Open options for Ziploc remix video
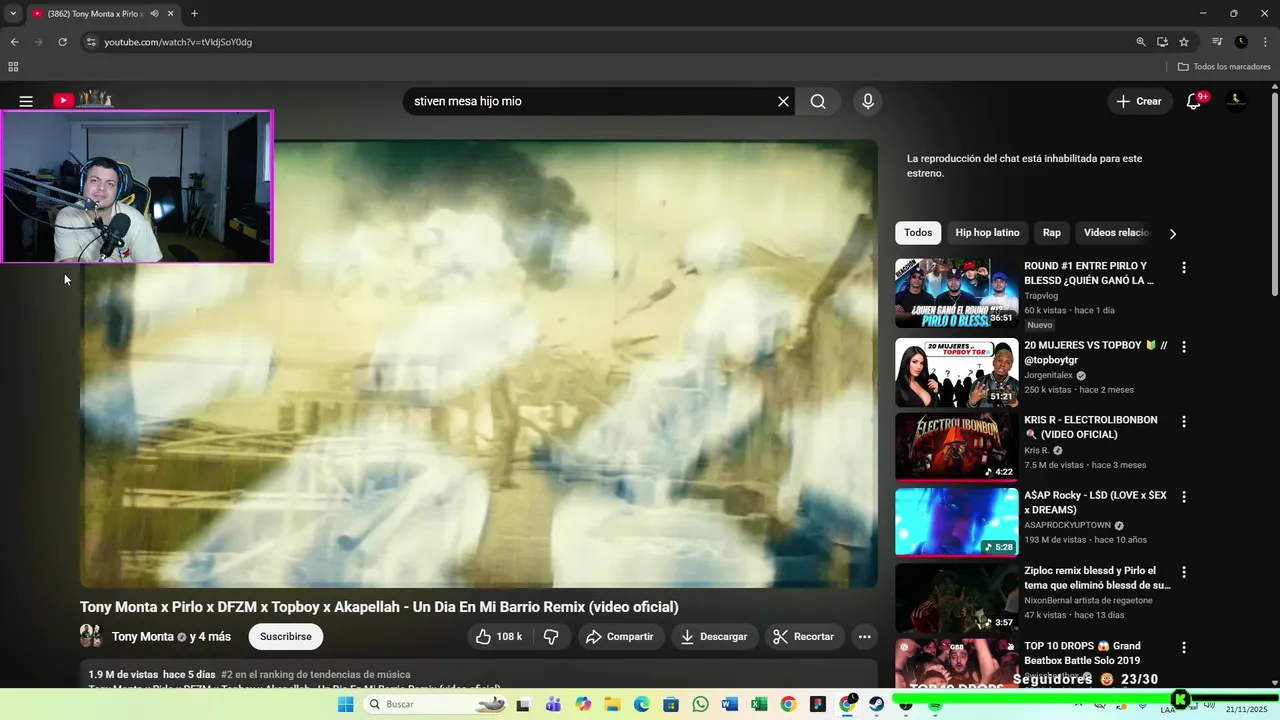Image resolution: width=1280 pixels, height=720 pixels. pos(1184,573)
